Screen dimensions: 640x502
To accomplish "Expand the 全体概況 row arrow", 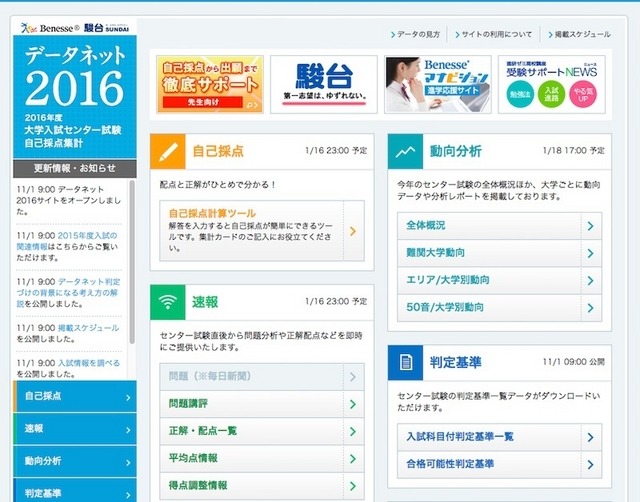I will [591, 226].
